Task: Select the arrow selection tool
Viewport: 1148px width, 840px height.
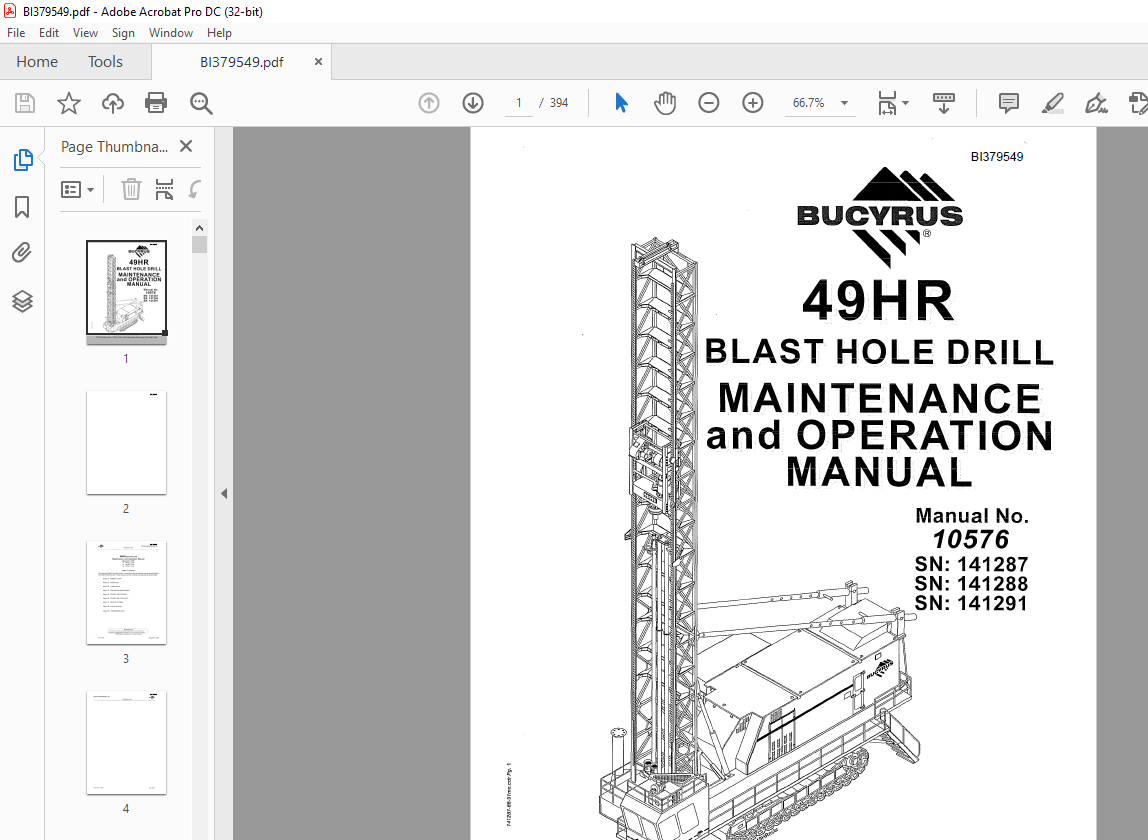Action: [x=621, y=103]
